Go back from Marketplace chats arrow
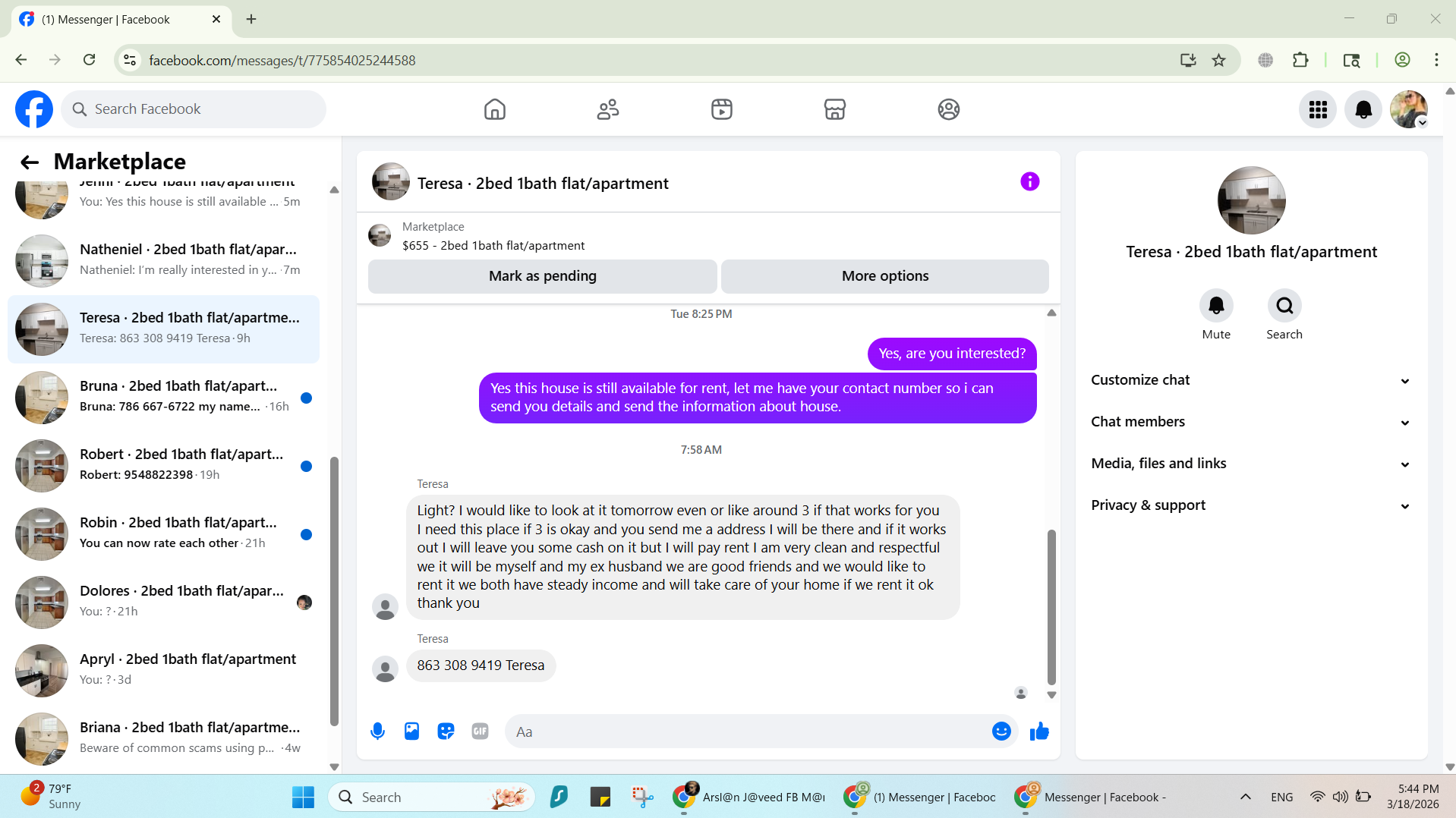This screenshot has height=818, width=1456. tap(30, 162)
